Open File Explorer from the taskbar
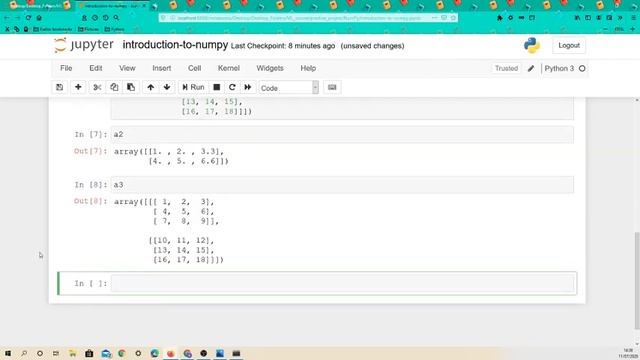The image size is (640, 360). 73,353
